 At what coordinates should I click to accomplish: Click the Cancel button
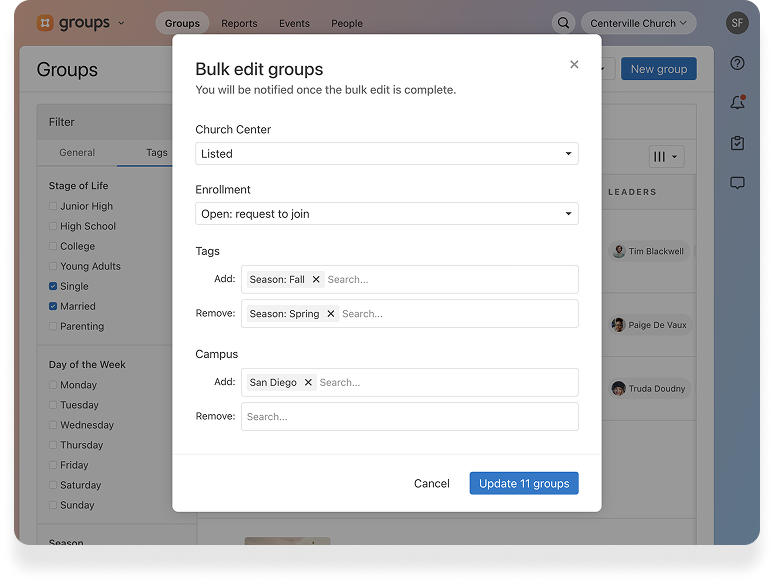click(431, 483)
